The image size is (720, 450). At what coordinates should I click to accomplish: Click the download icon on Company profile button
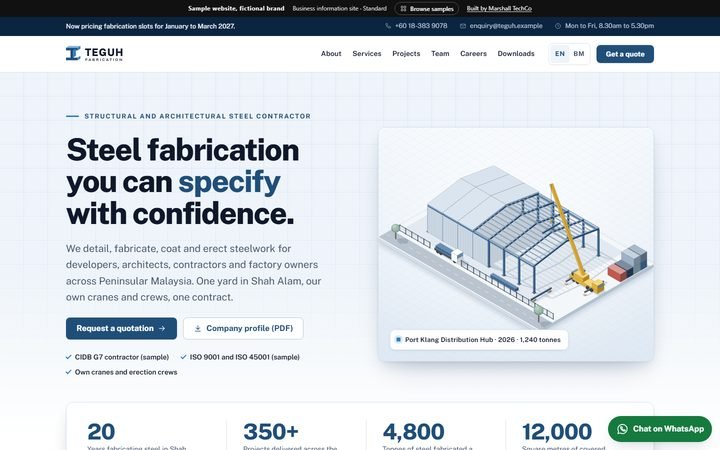[197, 328]
